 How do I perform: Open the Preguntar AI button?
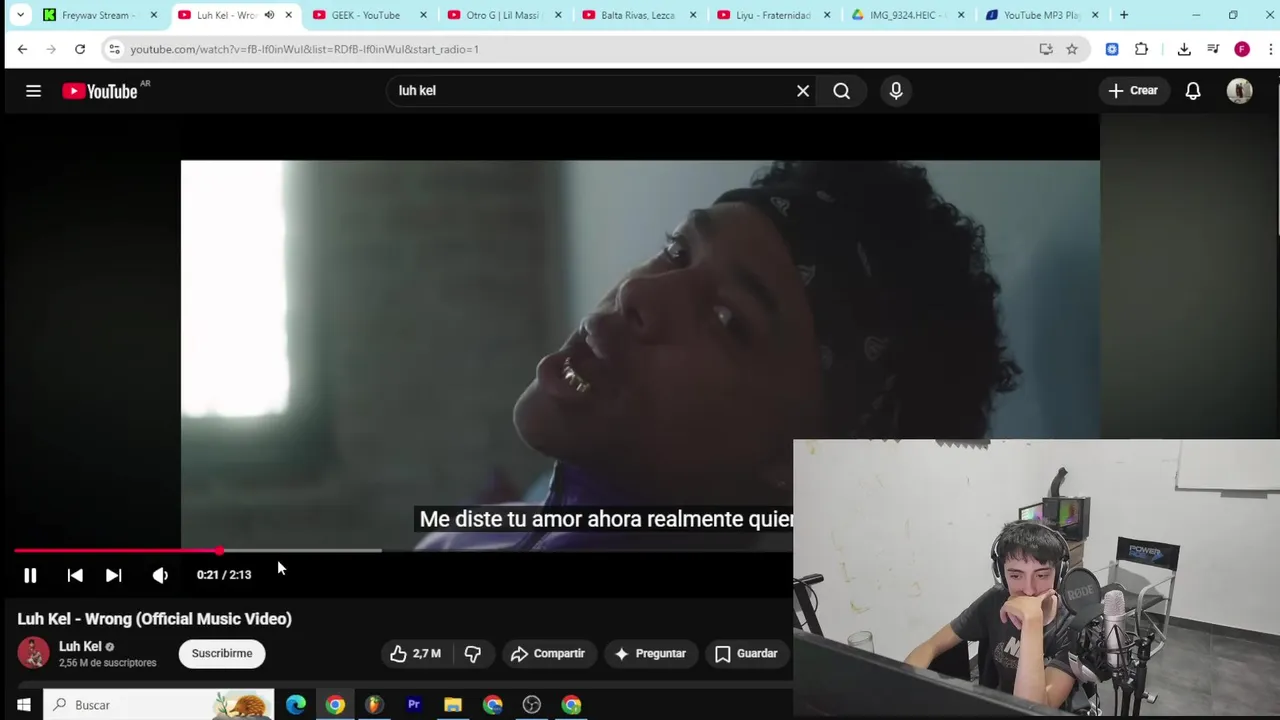pos(650,654)
